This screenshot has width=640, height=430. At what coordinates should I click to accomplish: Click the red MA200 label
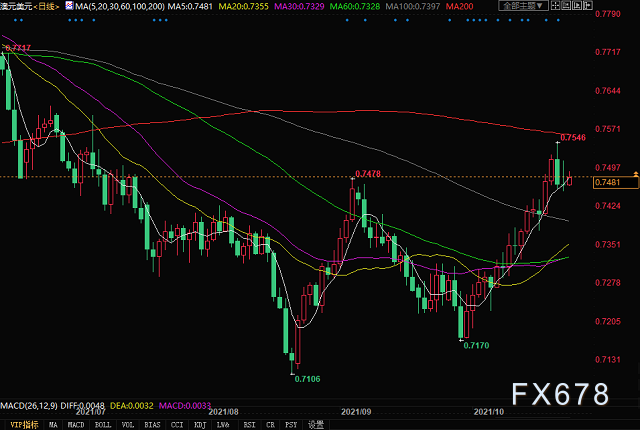[460, 6]
